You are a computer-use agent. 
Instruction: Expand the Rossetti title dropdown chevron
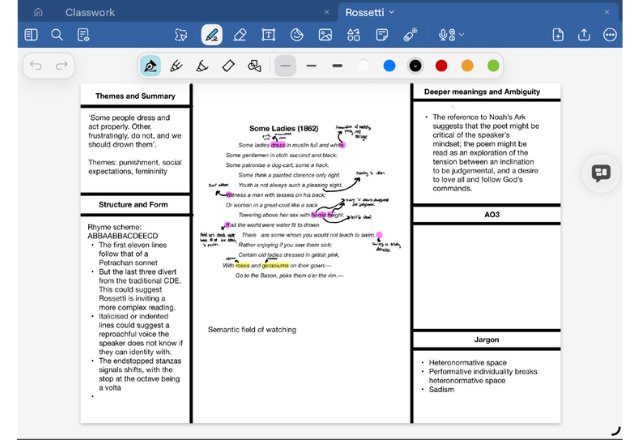pyautogui.click(x=392, y=12)
